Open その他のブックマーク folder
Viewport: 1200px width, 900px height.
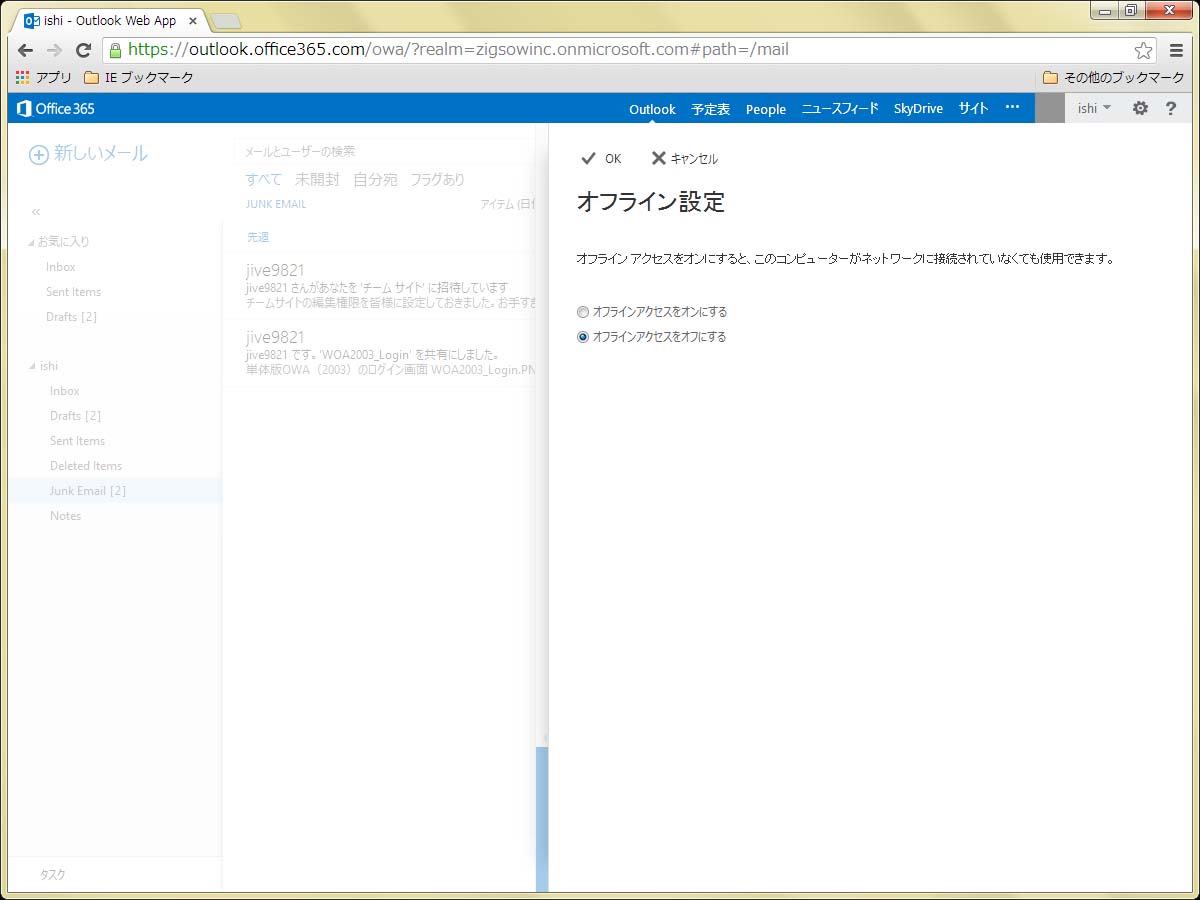pyautogui.click(x=1113, y=77)
